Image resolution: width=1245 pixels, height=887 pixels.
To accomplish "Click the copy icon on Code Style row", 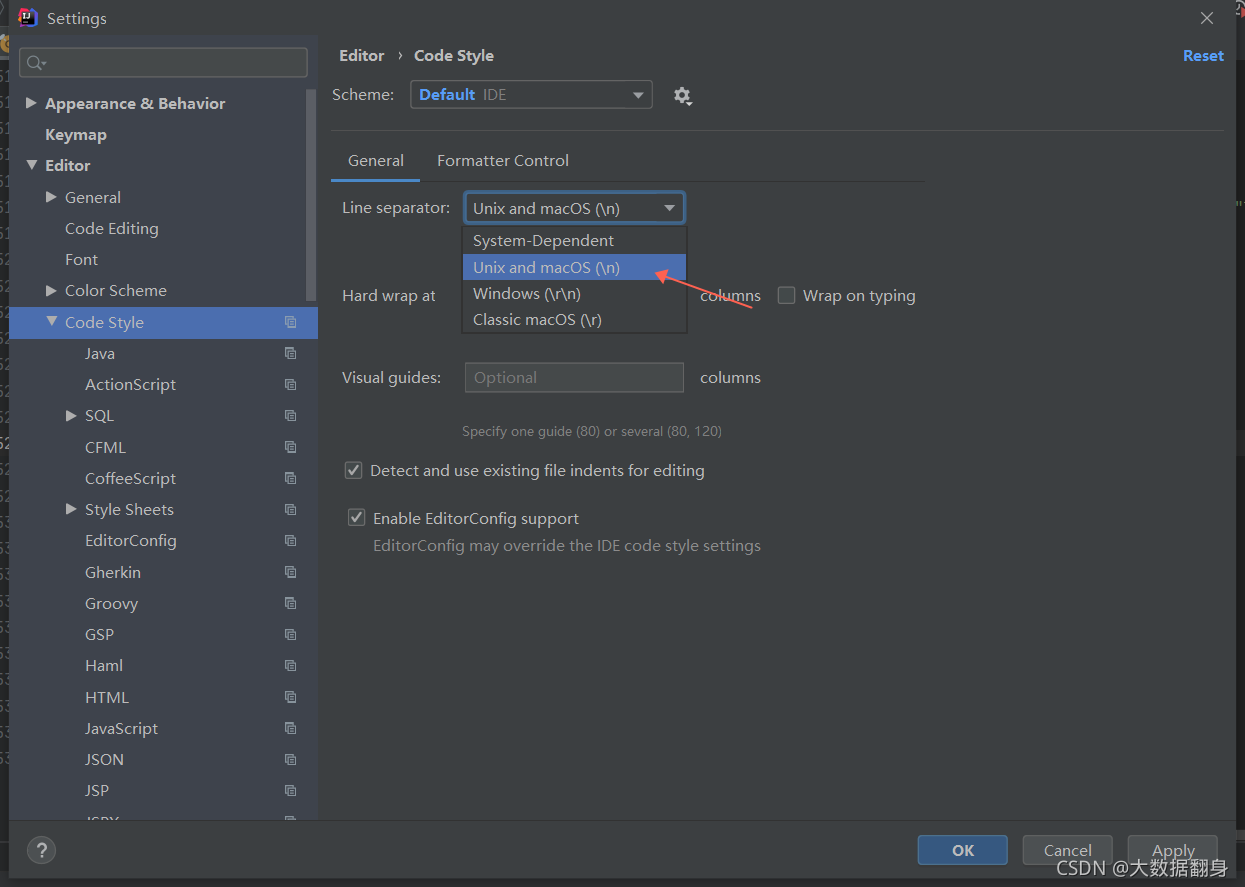I will (291, 322).
